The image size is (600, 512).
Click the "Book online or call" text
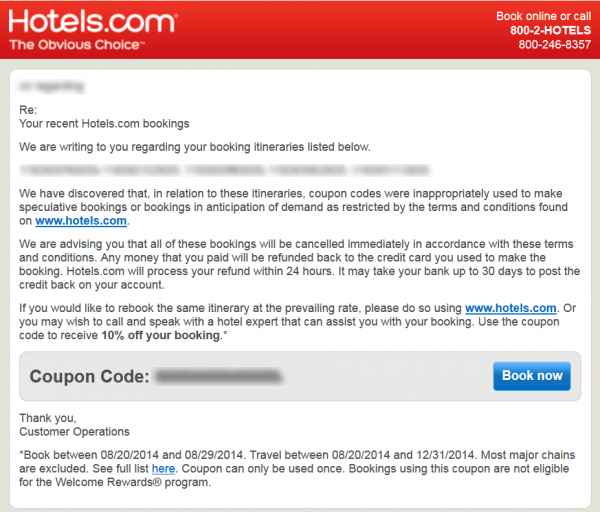(x=544, y=16)
